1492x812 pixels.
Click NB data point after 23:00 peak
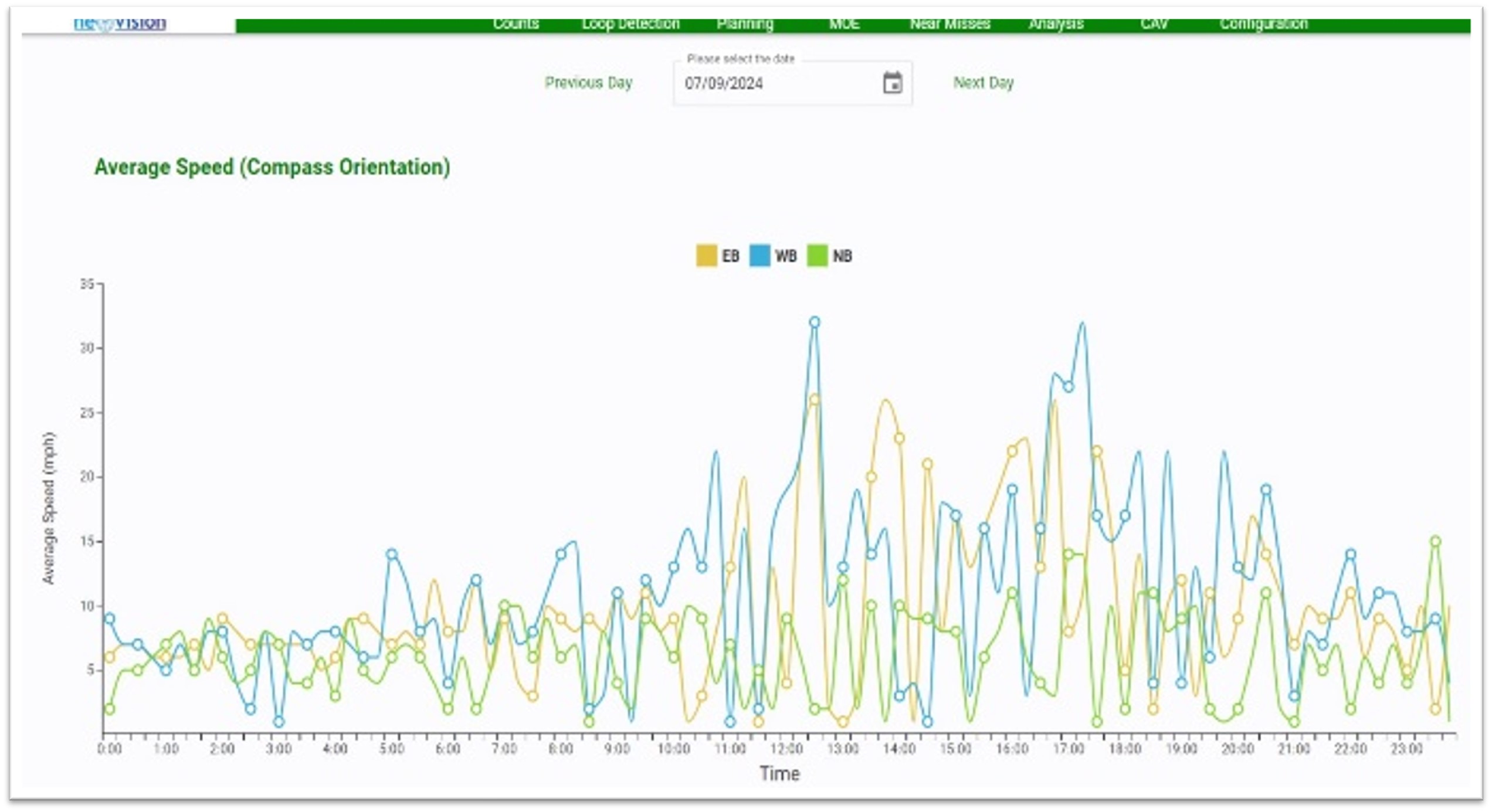1436,541
